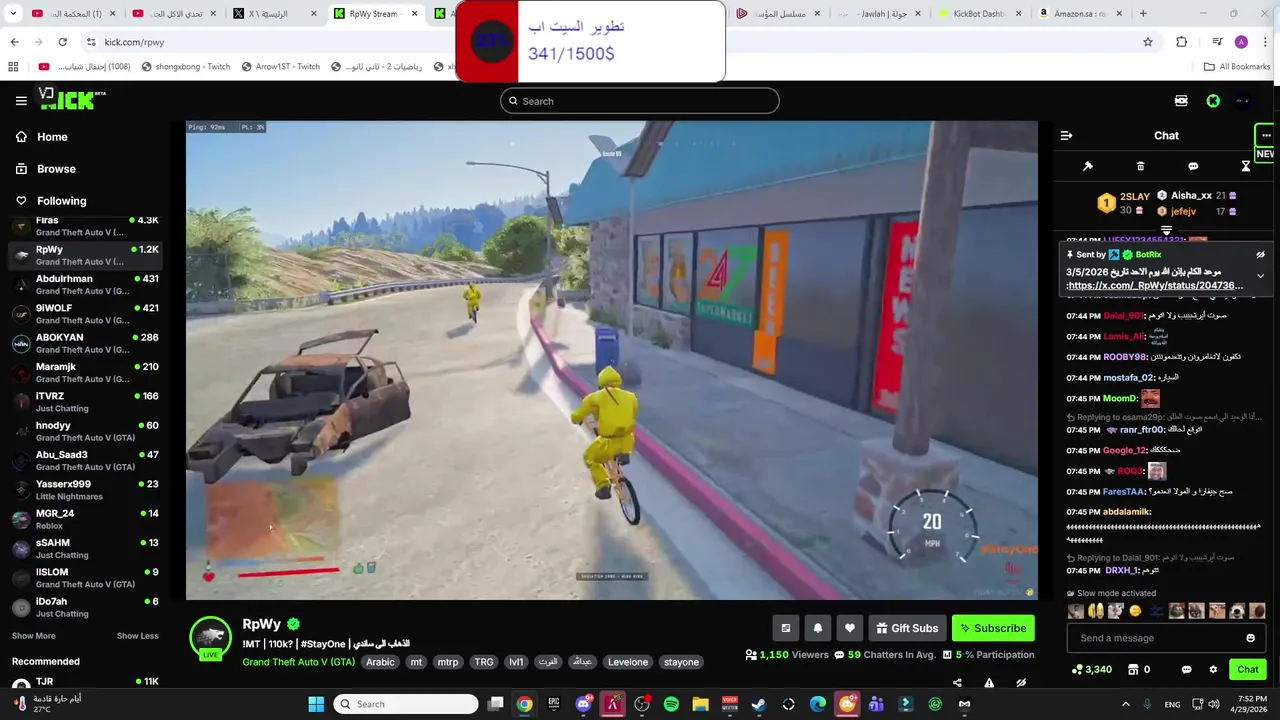Open the Kick hamburger menu
1280x720 pixels.
pos(21,101)
